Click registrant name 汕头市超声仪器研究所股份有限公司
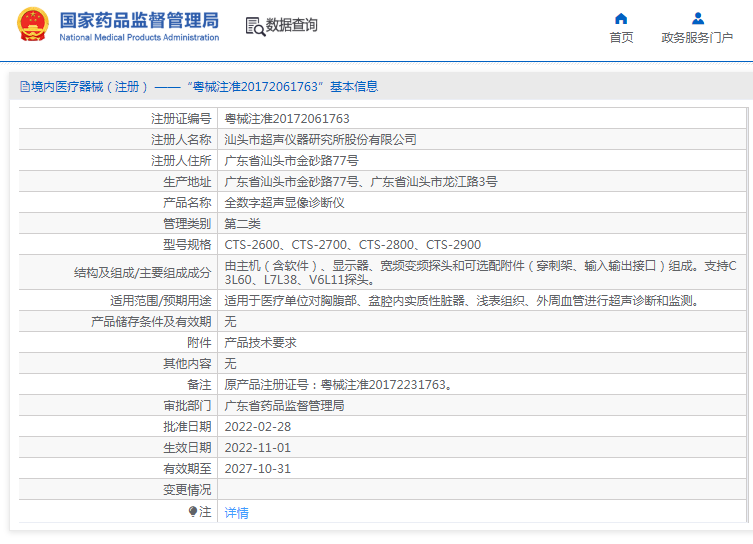 (320, 140)
